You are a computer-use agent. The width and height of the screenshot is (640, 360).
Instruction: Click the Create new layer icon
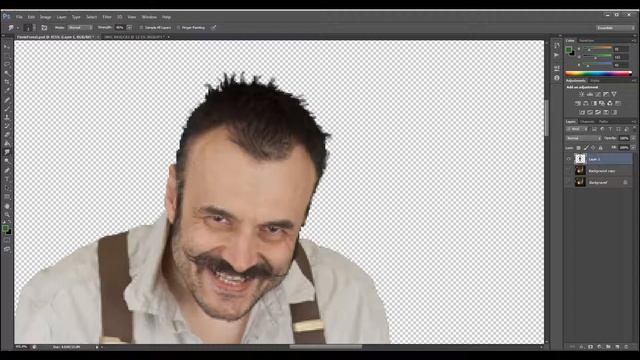(617, 347)
